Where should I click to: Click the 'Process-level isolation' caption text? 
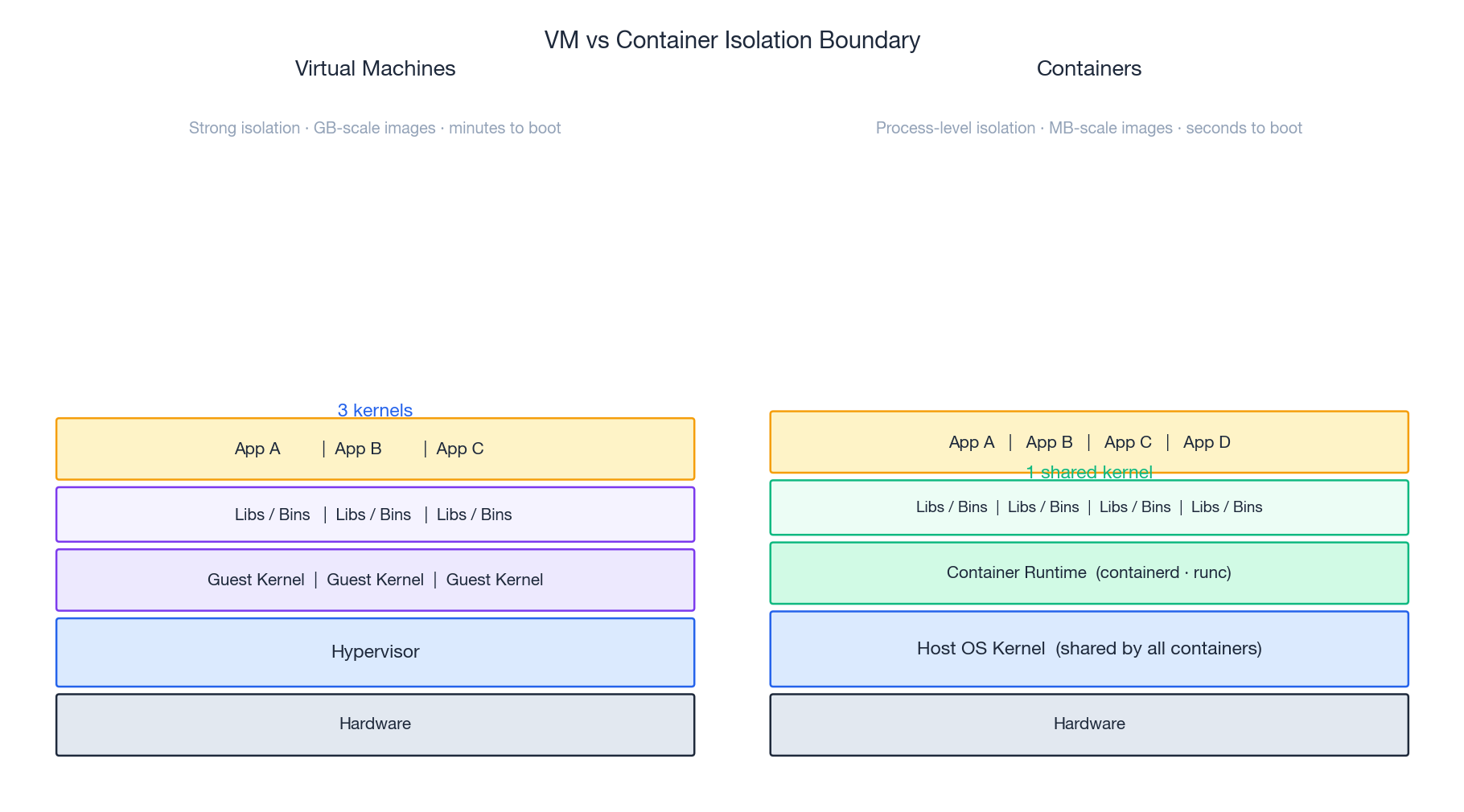954,127
